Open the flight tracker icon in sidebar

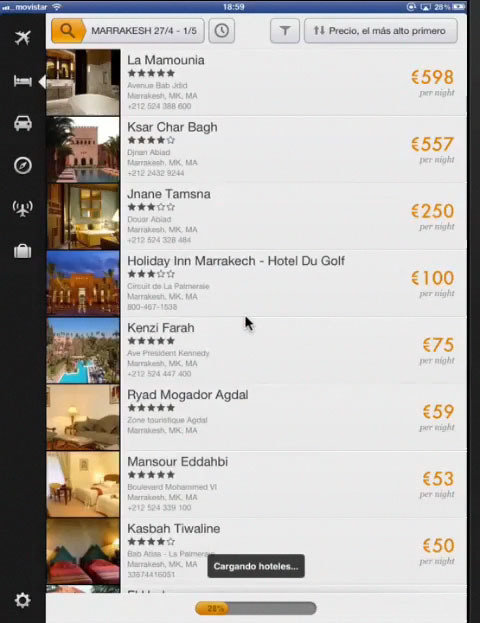point(23,208)
